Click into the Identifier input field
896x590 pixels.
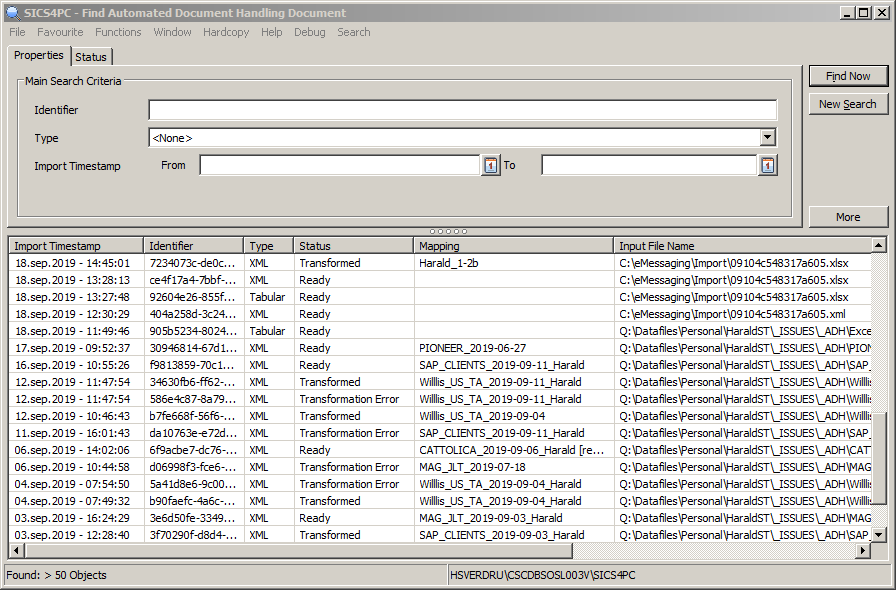462,110
